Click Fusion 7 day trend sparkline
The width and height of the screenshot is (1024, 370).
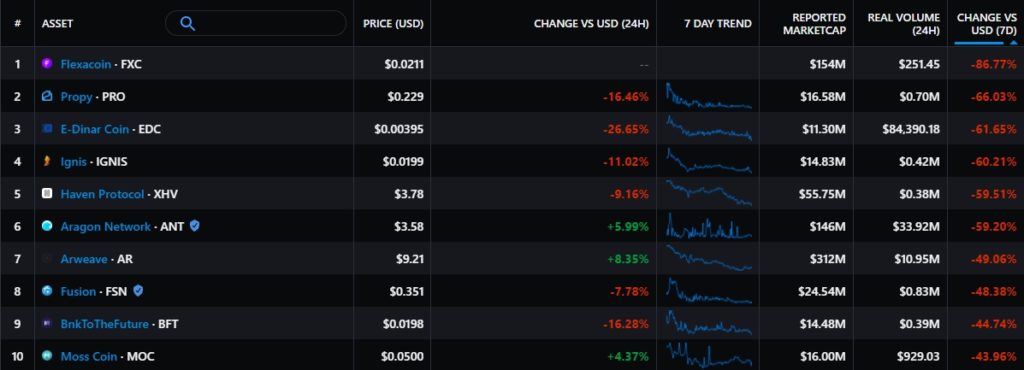709,290
